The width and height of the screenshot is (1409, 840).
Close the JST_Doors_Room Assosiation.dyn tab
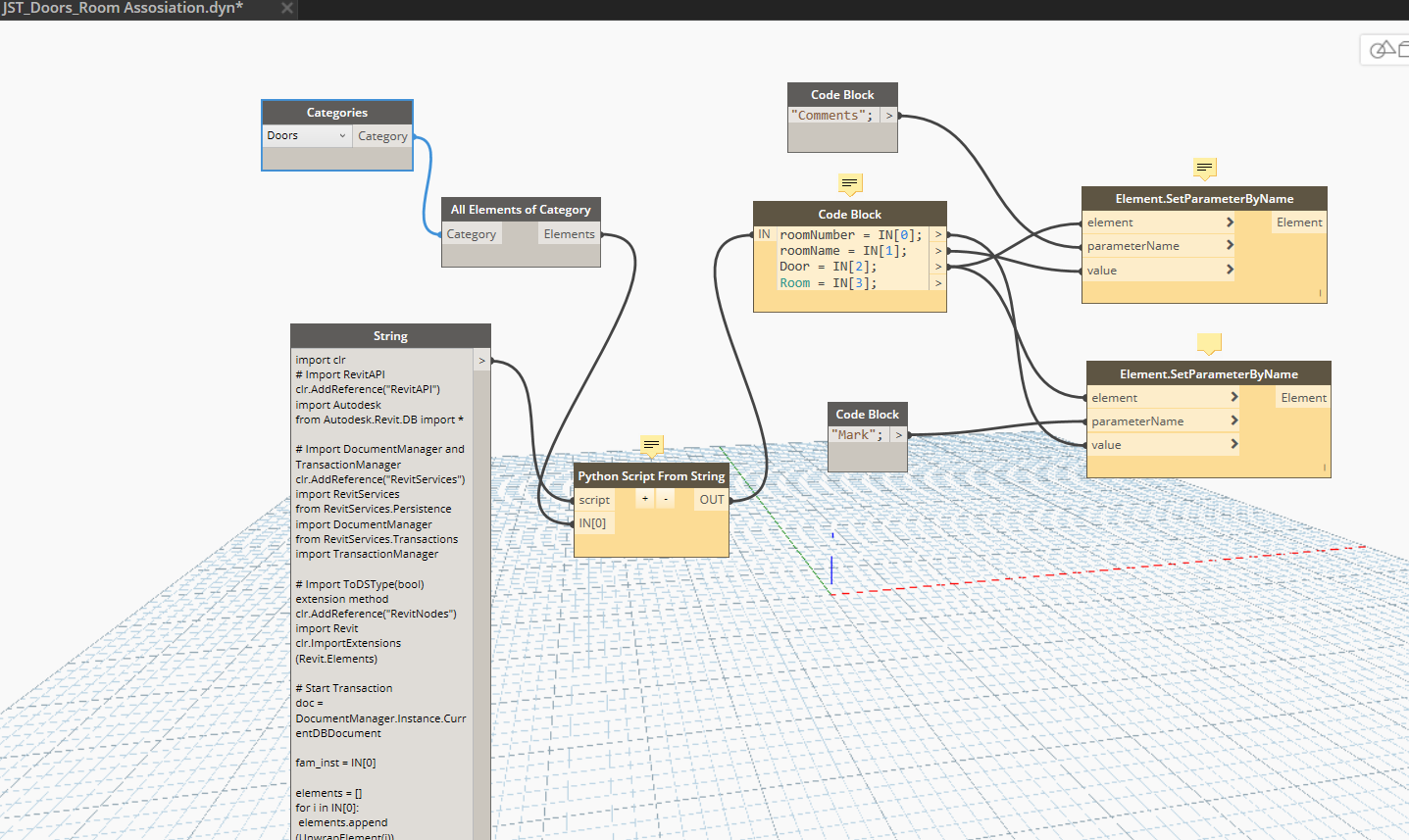click(286, 8)
